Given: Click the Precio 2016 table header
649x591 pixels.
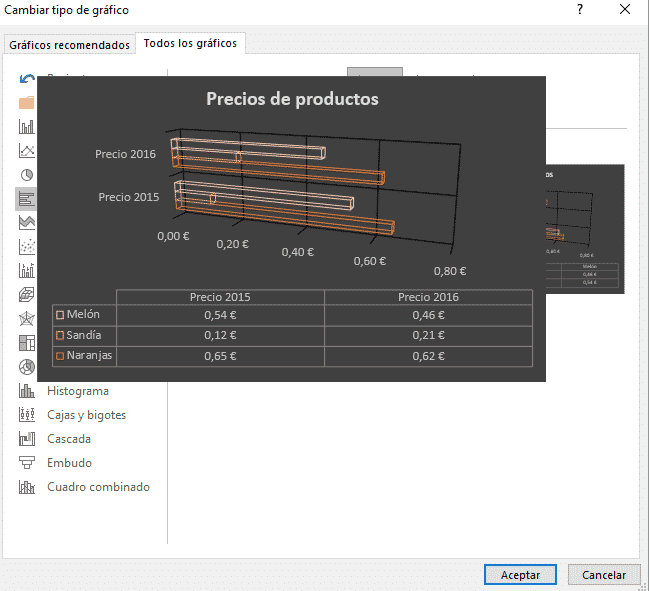Looking at the screenshot, I should coord(428,297).
